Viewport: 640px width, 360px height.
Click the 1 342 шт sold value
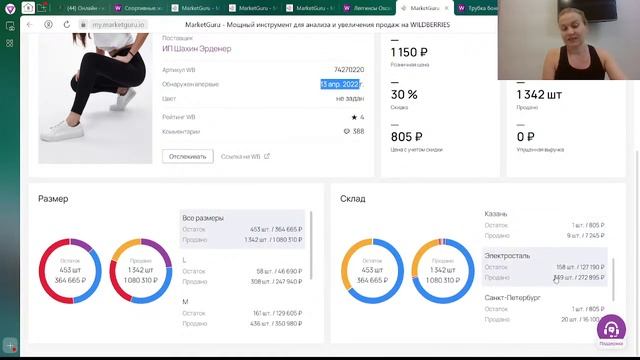(x=539, y=95)
